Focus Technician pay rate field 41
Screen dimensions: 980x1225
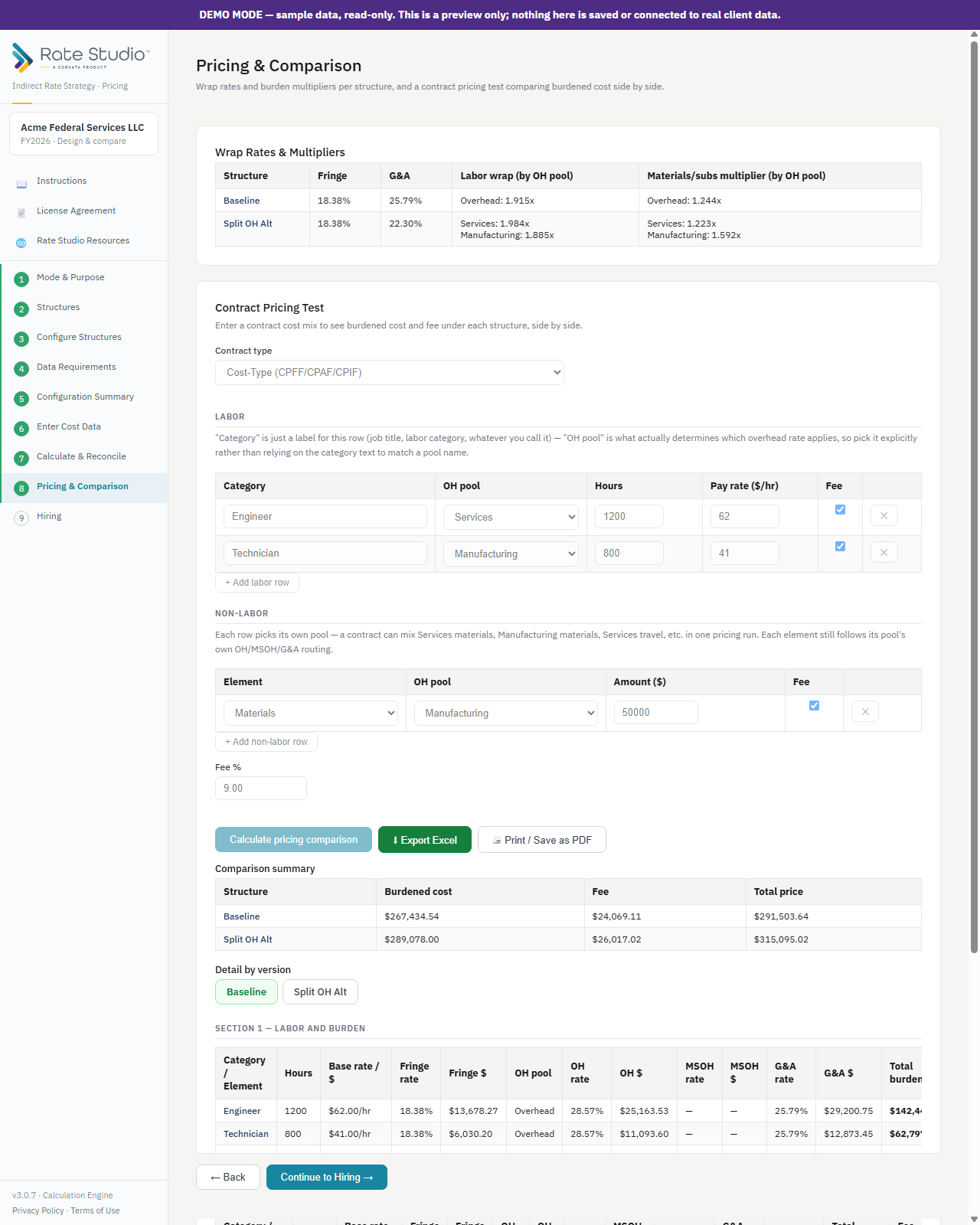point(745,554)
